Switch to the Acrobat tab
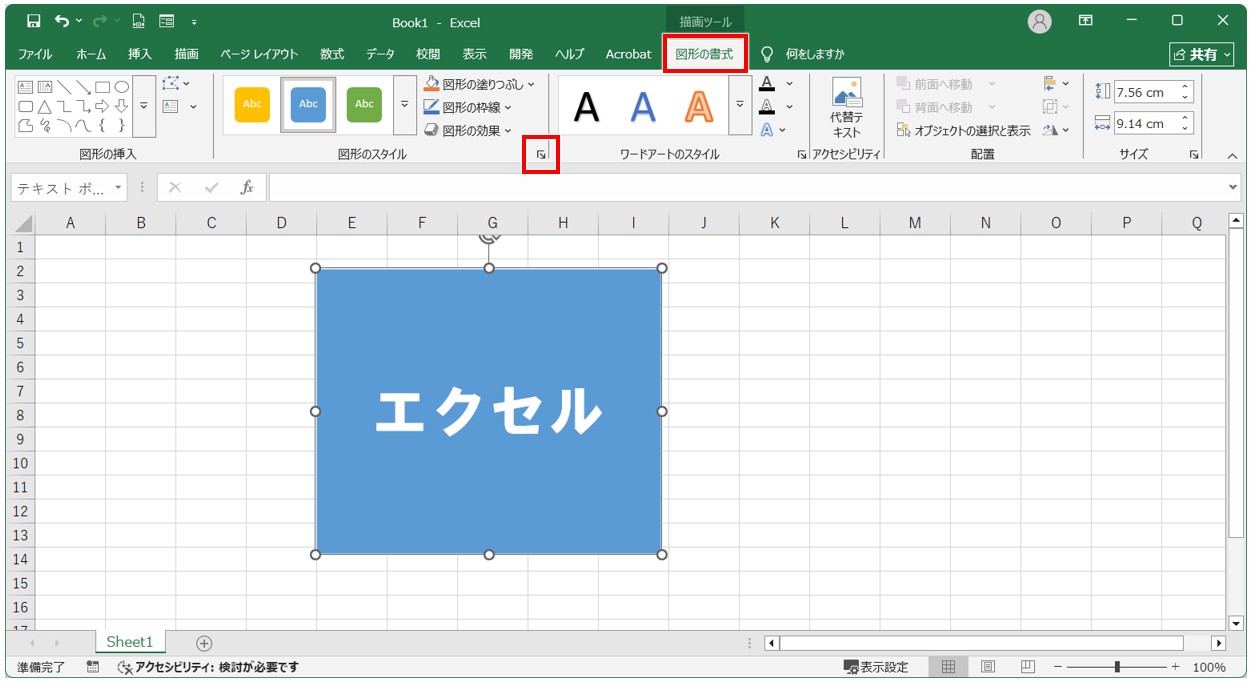This screenshot has width=1252, height=684. click(x=628, y=54)
